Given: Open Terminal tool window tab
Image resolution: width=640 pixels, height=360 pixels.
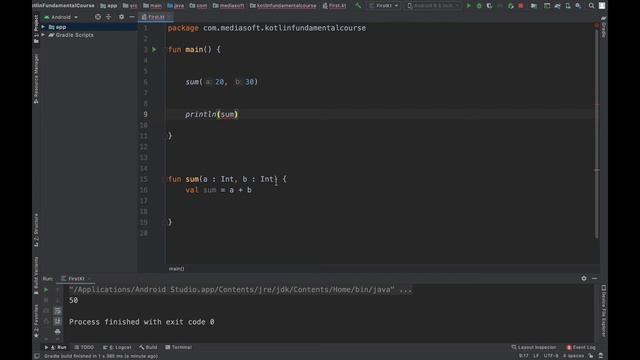Looking at the screenshot, I should 178,347.
